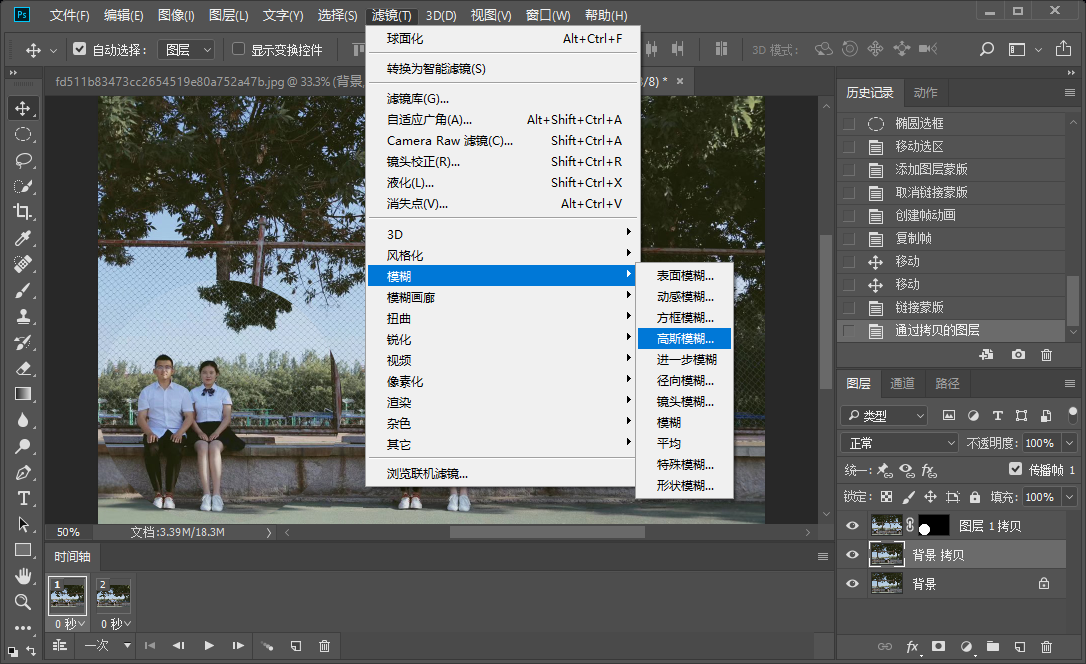Image resolution: width=1086 pixels, height=664 pixels.
Task: Uncheck the 自动选择 checkbox
Action: [x=80, y=49]
